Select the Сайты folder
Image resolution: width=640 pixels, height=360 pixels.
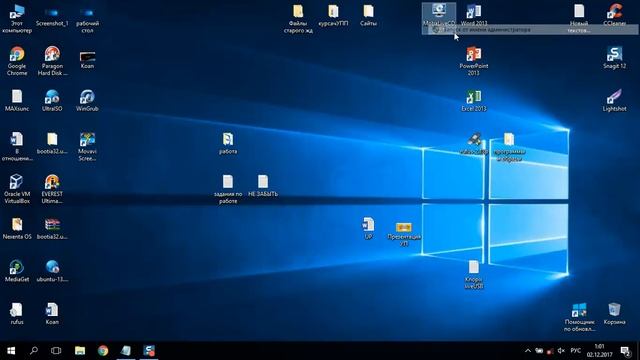[369, 16]
